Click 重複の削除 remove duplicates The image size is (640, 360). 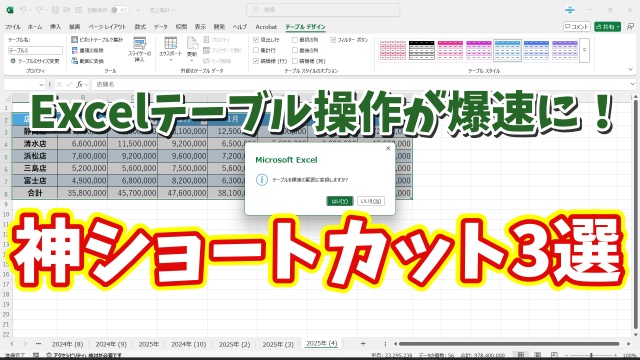click(x=88, y=50)
